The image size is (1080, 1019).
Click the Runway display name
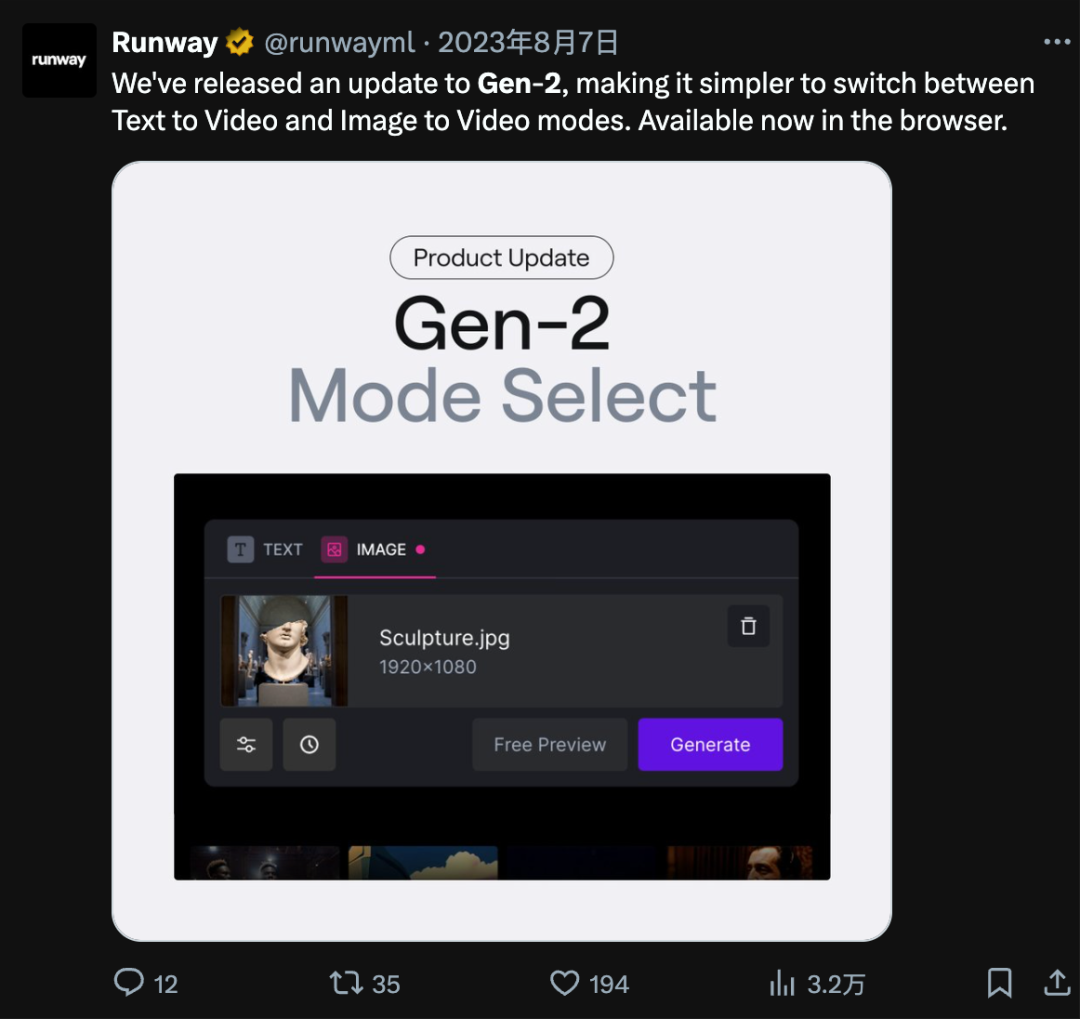(x=164, y=43)
